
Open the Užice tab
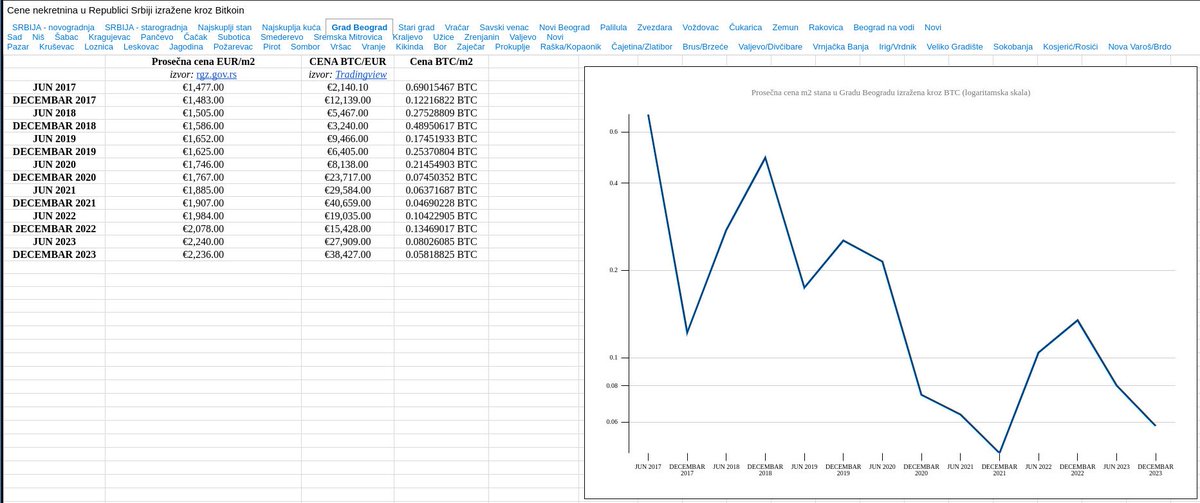pos(443,37)
